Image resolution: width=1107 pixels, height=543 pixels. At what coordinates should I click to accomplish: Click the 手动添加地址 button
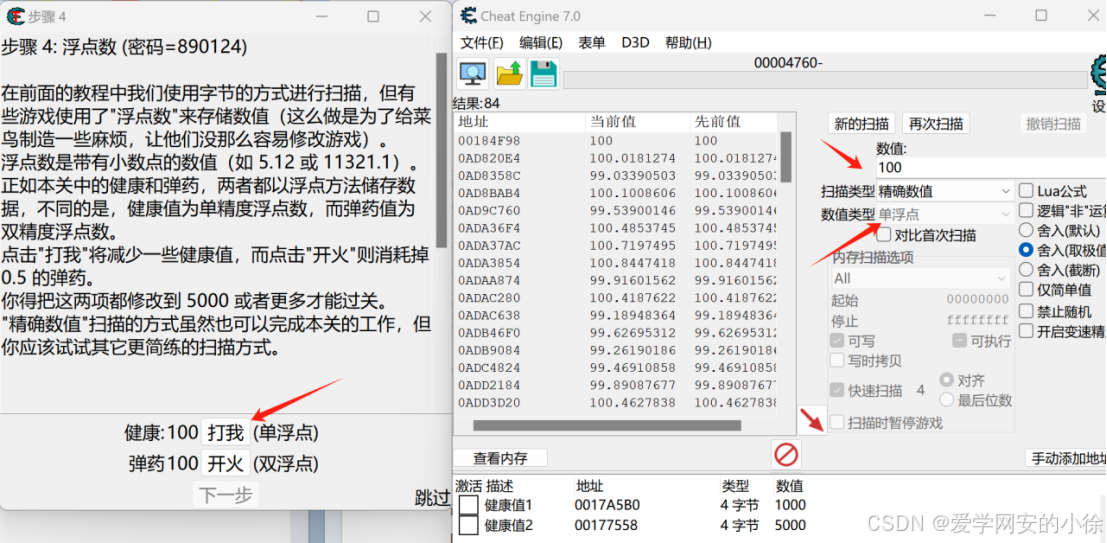point(1066,458)
